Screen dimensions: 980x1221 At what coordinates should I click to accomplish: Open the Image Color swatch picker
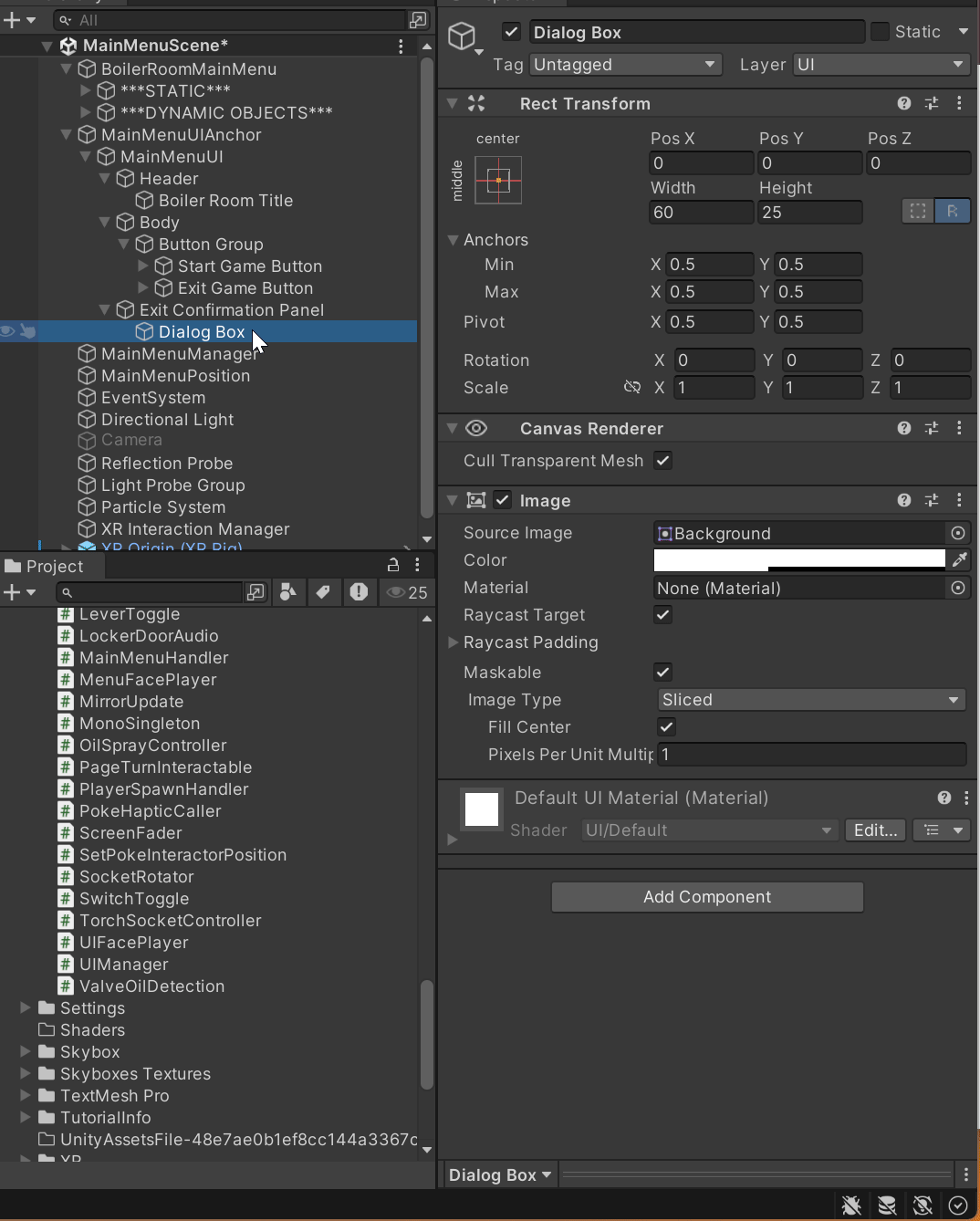[x=799, y=559]
